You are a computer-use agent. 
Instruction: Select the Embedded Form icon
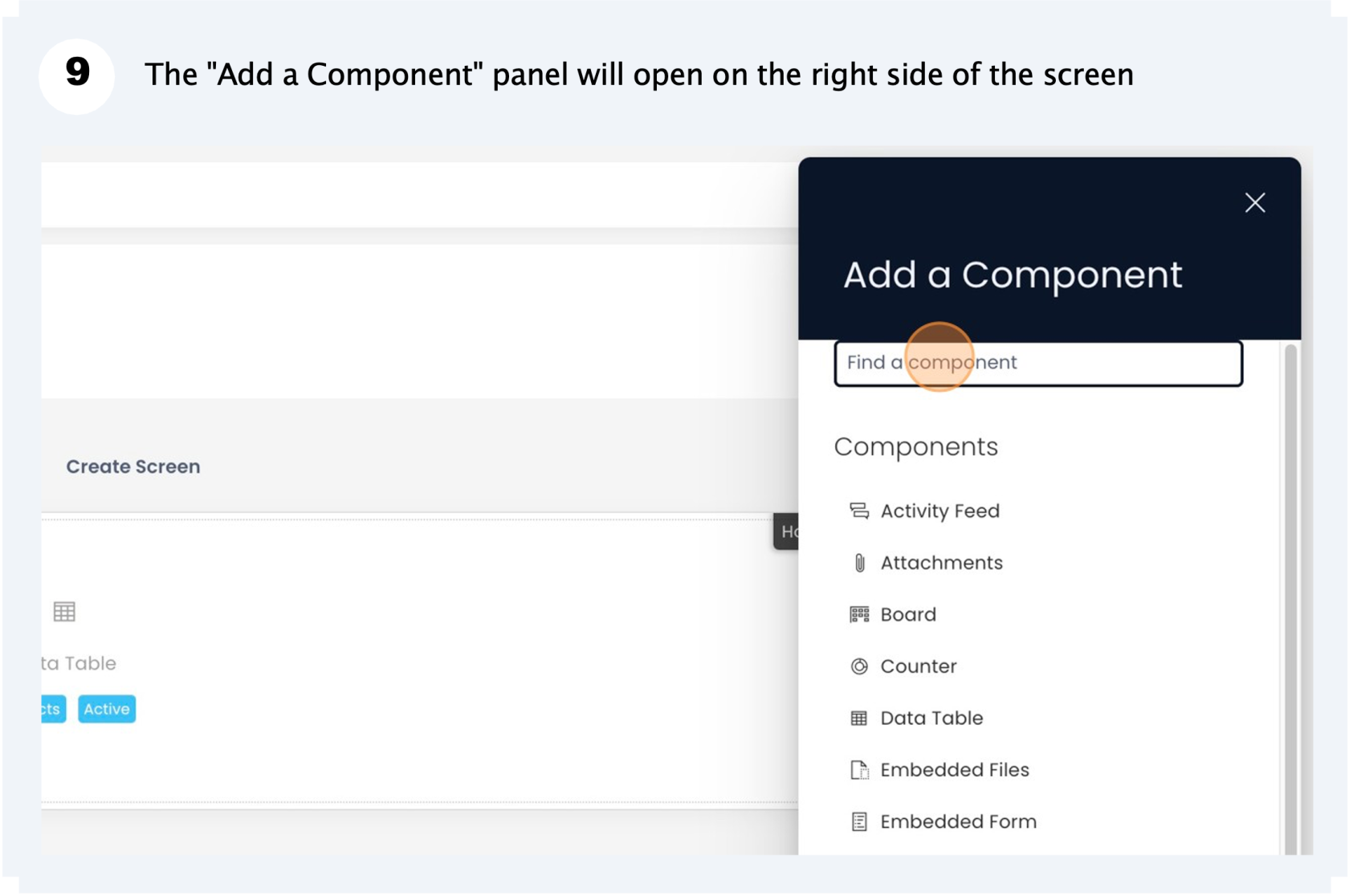click(859, 821)
